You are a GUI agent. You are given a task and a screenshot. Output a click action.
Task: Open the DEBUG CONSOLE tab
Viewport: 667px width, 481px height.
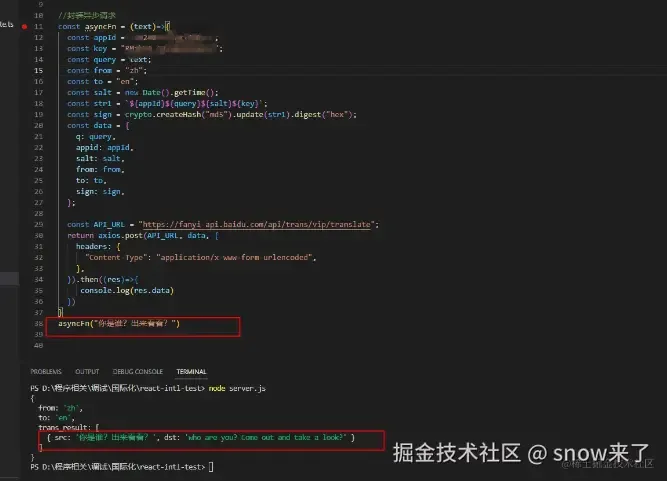pos(138,372)
